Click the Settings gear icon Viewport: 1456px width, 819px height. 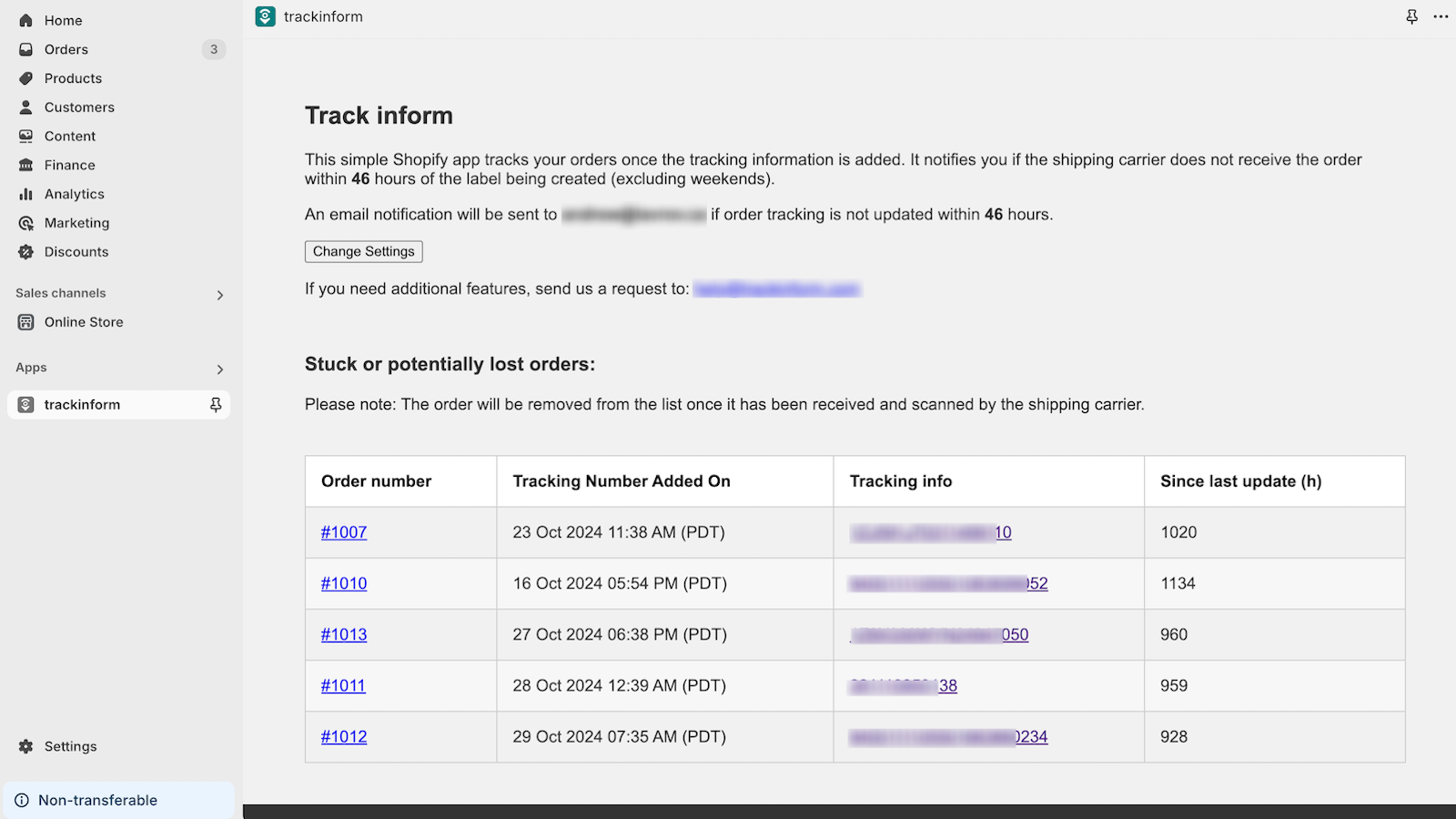[26, 746]
